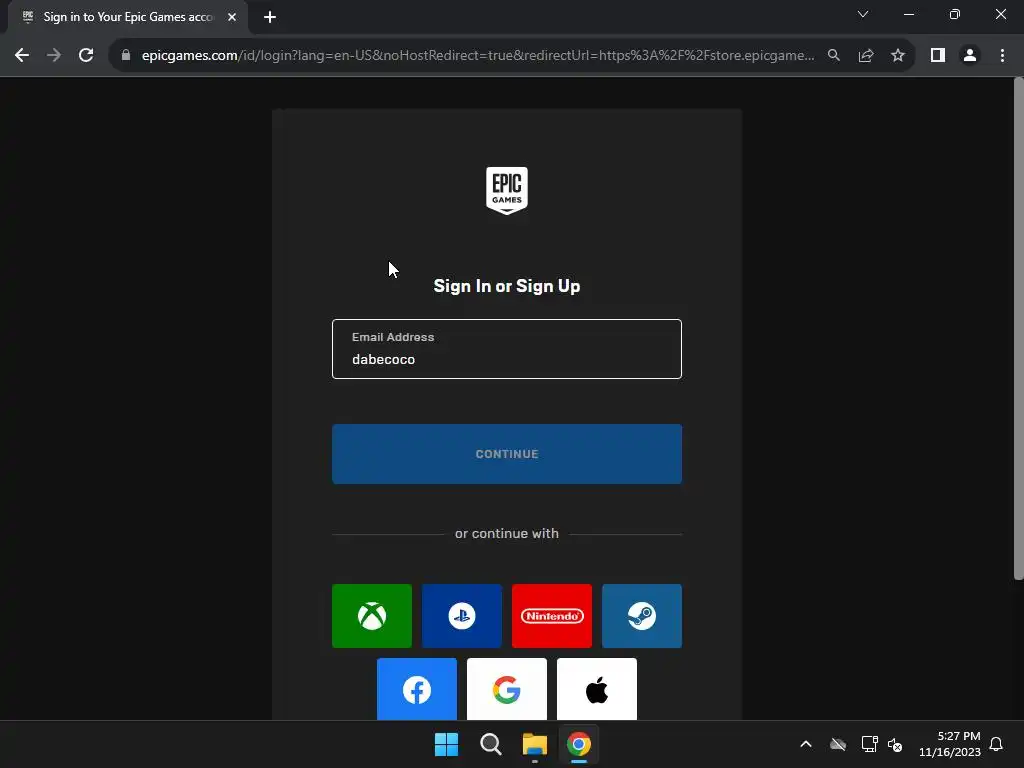Sign in with PlayStation Network icon
1024x768 pixels.
click(462, 616)
